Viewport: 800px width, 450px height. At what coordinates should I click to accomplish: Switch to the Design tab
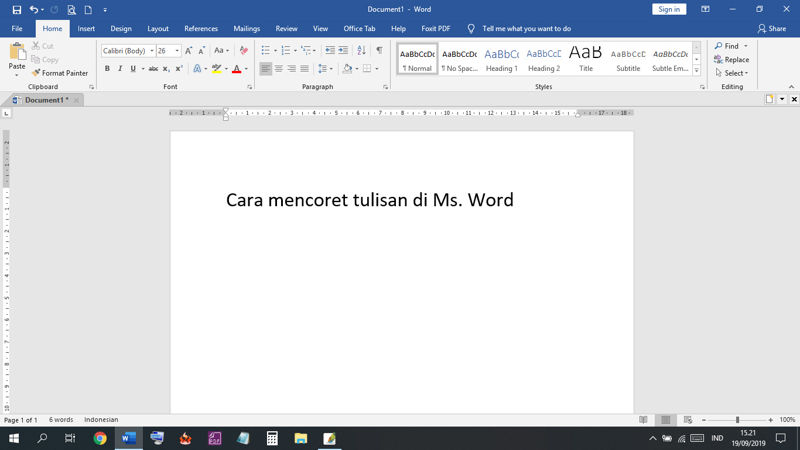click(121, 29)
